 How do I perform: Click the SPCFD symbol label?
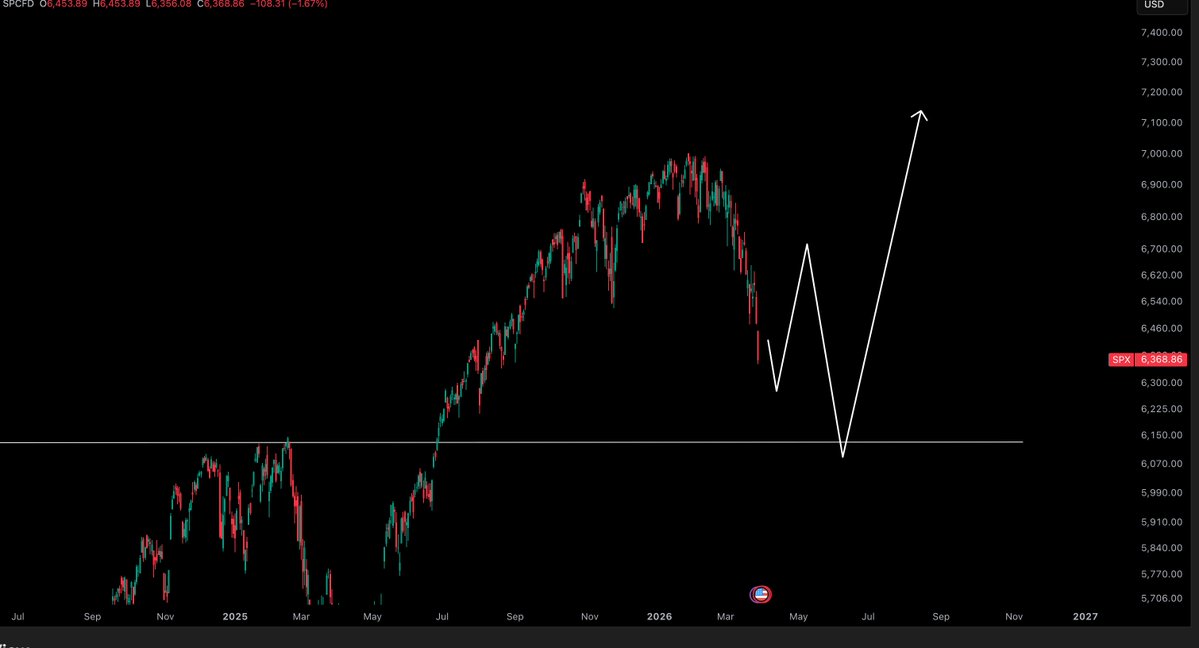(x=18, y=5)
